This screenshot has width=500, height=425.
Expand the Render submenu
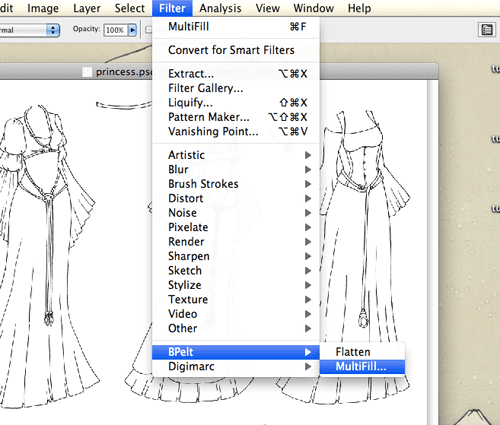coord(236,242)
